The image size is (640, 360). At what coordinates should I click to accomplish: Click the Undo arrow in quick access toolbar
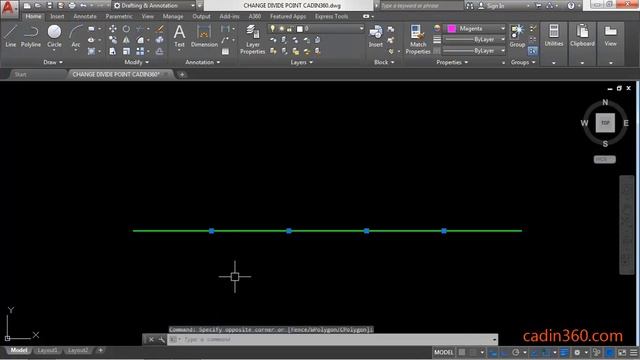[83, 6]
